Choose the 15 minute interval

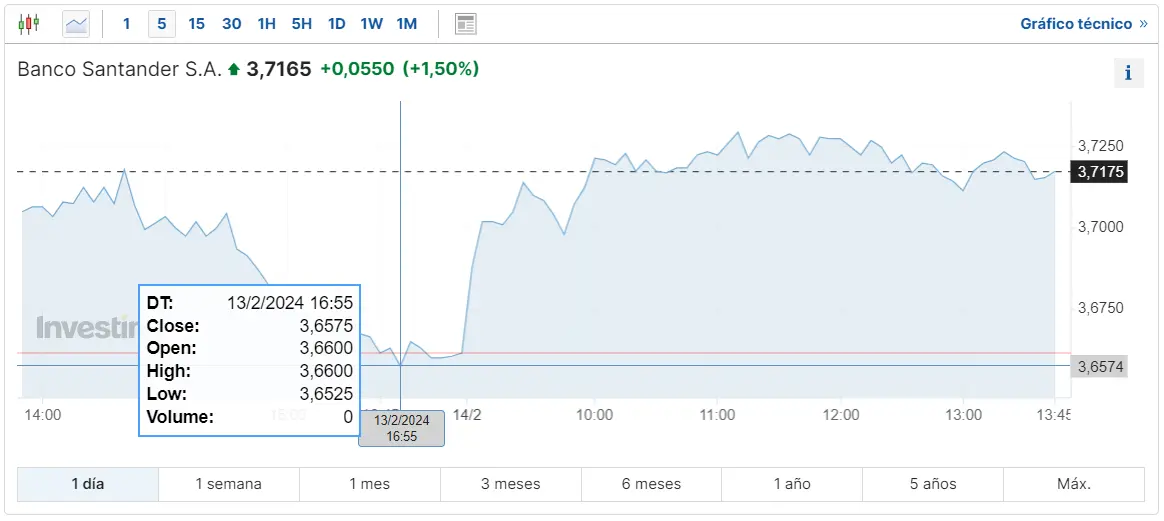click(197, 24)
